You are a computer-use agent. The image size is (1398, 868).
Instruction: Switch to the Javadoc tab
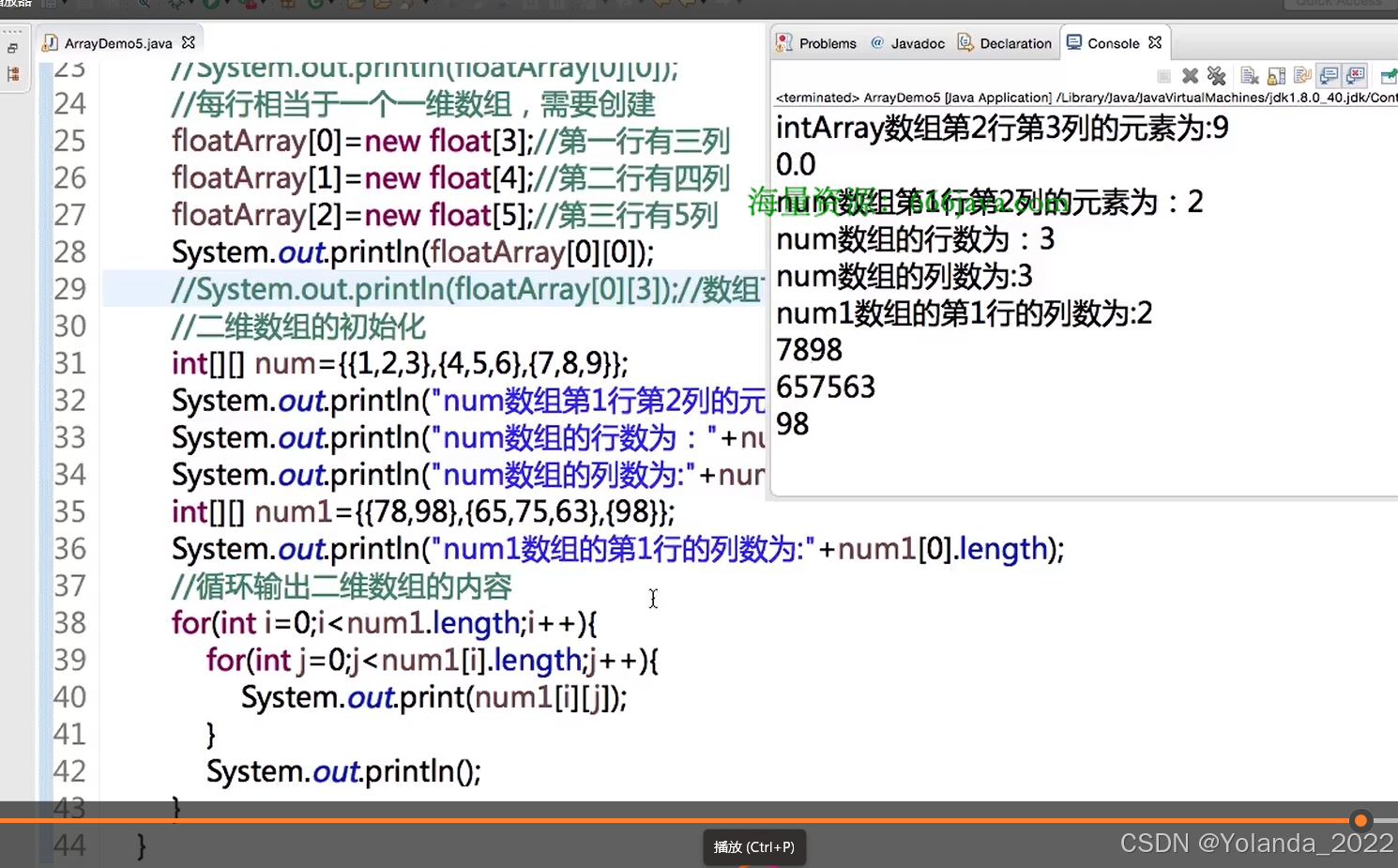[x=908, y=43]
